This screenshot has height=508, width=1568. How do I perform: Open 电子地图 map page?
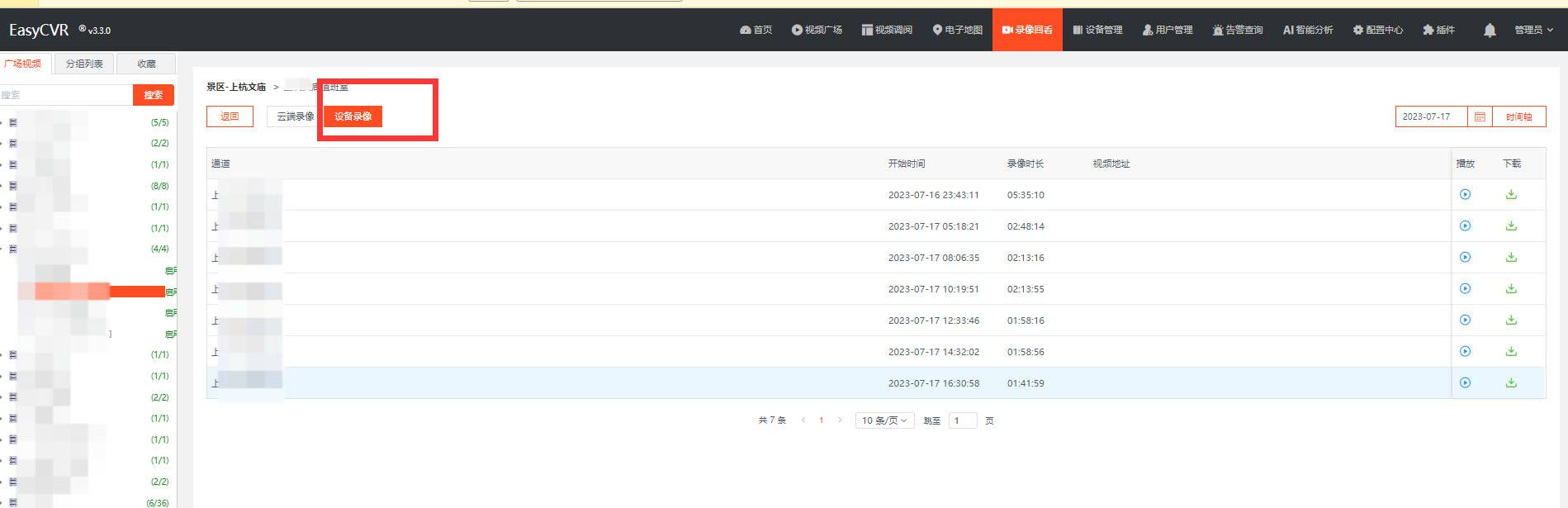tap(957, 30)
